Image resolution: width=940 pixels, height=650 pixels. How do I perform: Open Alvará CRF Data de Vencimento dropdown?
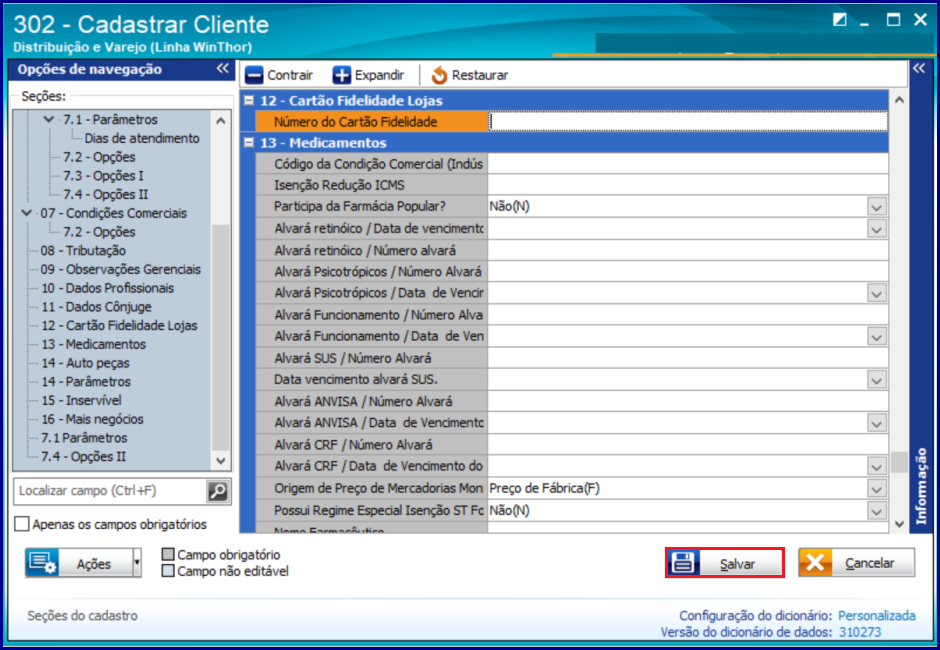point(876,467)
